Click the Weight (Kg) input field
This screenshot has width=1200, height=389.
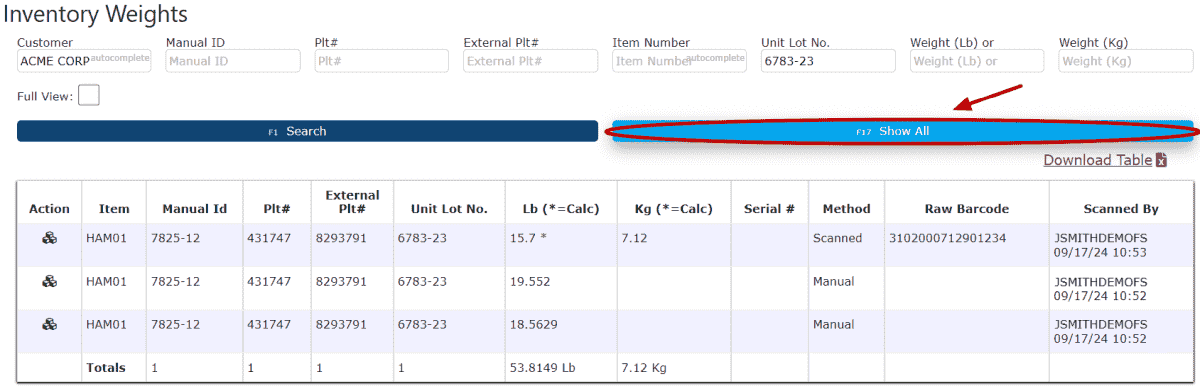[x=1126, y=61]
